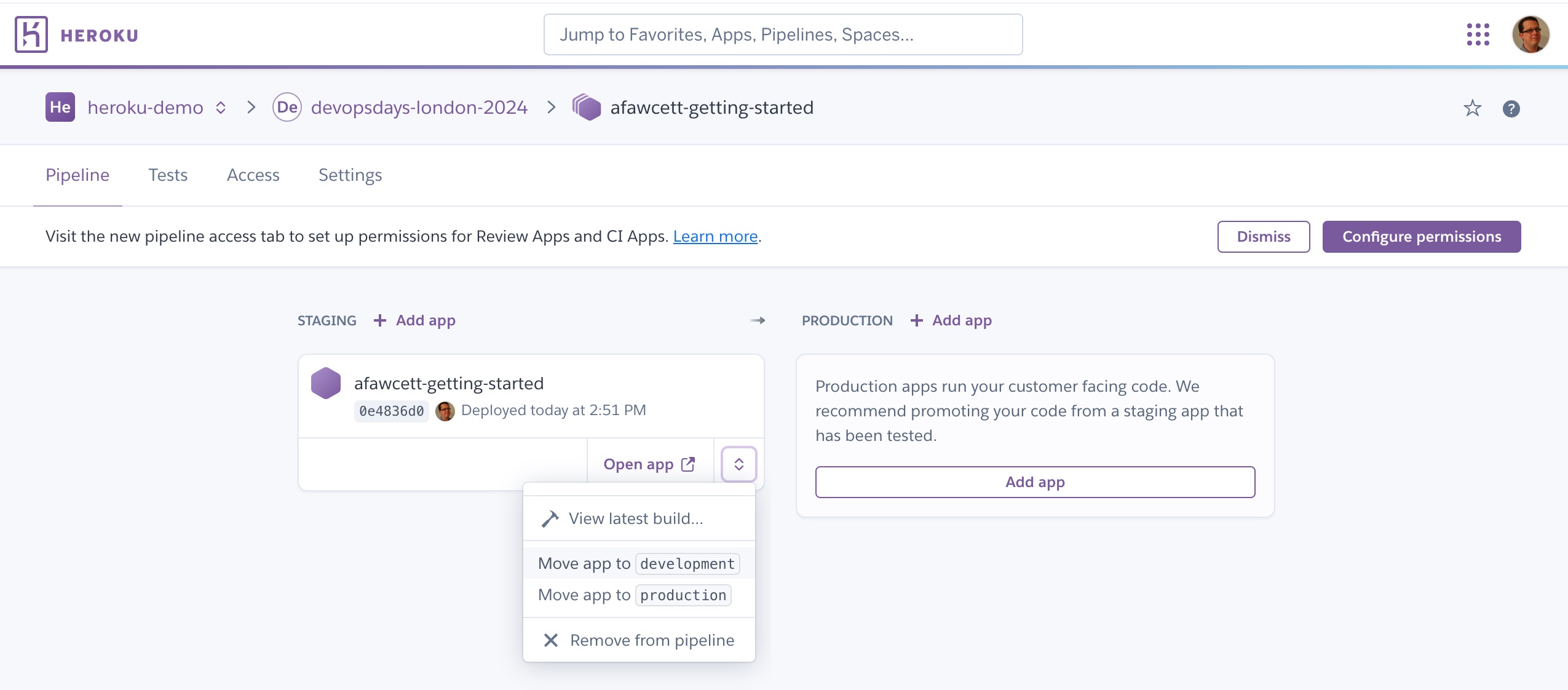This screenshot has height=690, width=1568.
Task: Open the Access tab
Action: 253,175
